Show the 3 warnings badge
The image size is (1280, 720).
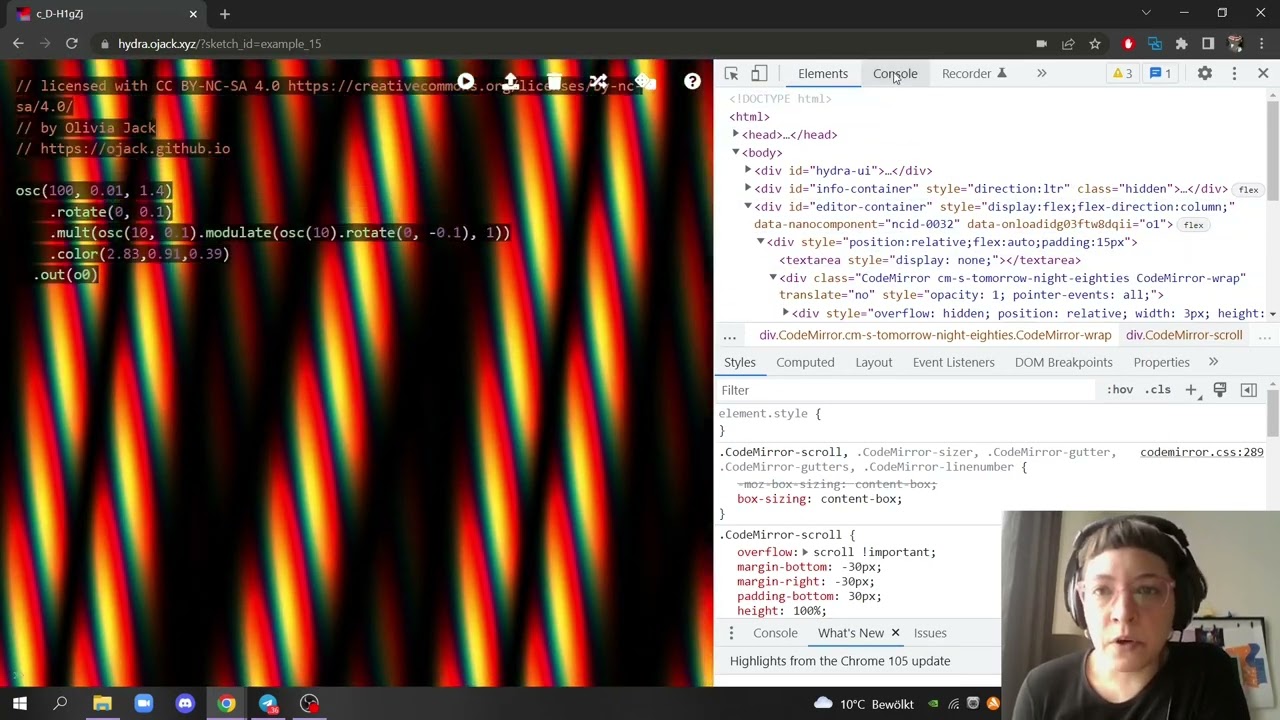pos(1122,74)
